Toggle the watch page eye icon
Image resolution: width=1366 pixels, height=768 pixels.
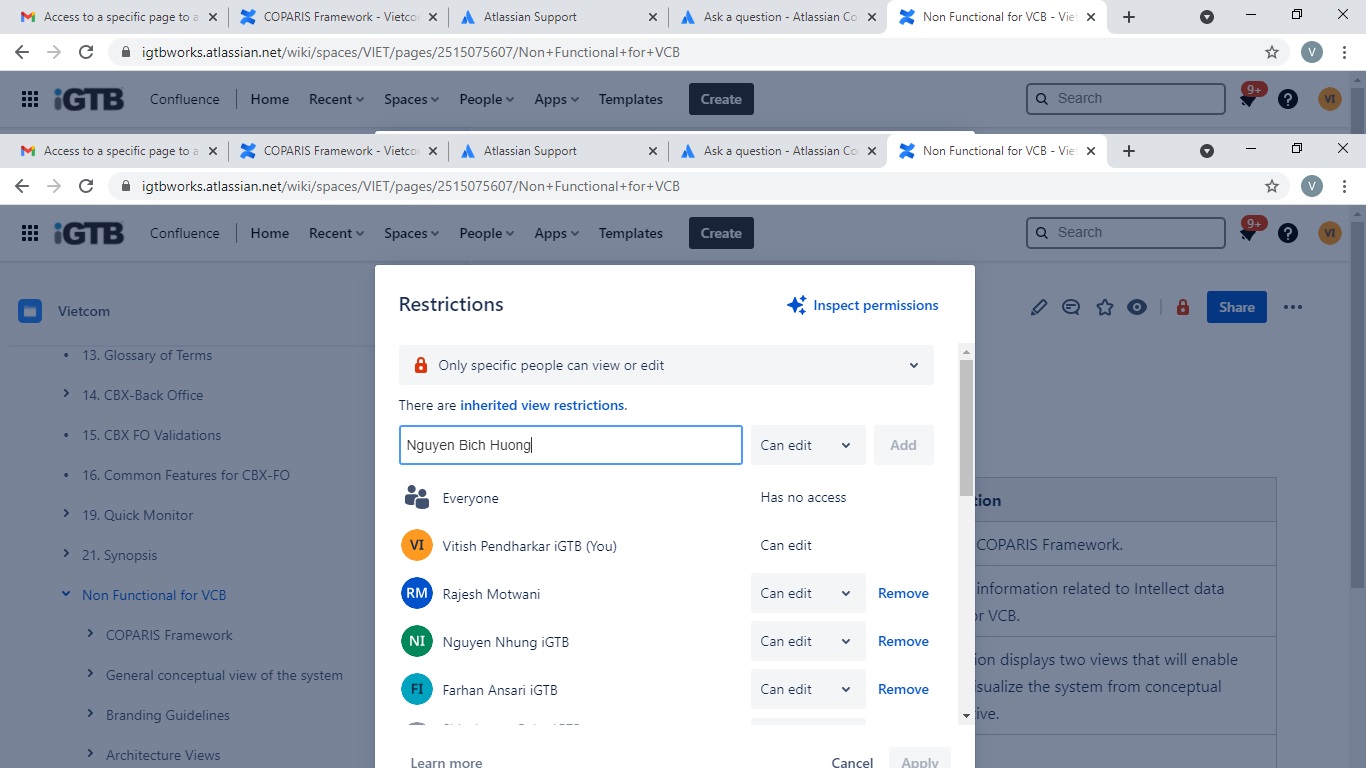pos(1137,307)
